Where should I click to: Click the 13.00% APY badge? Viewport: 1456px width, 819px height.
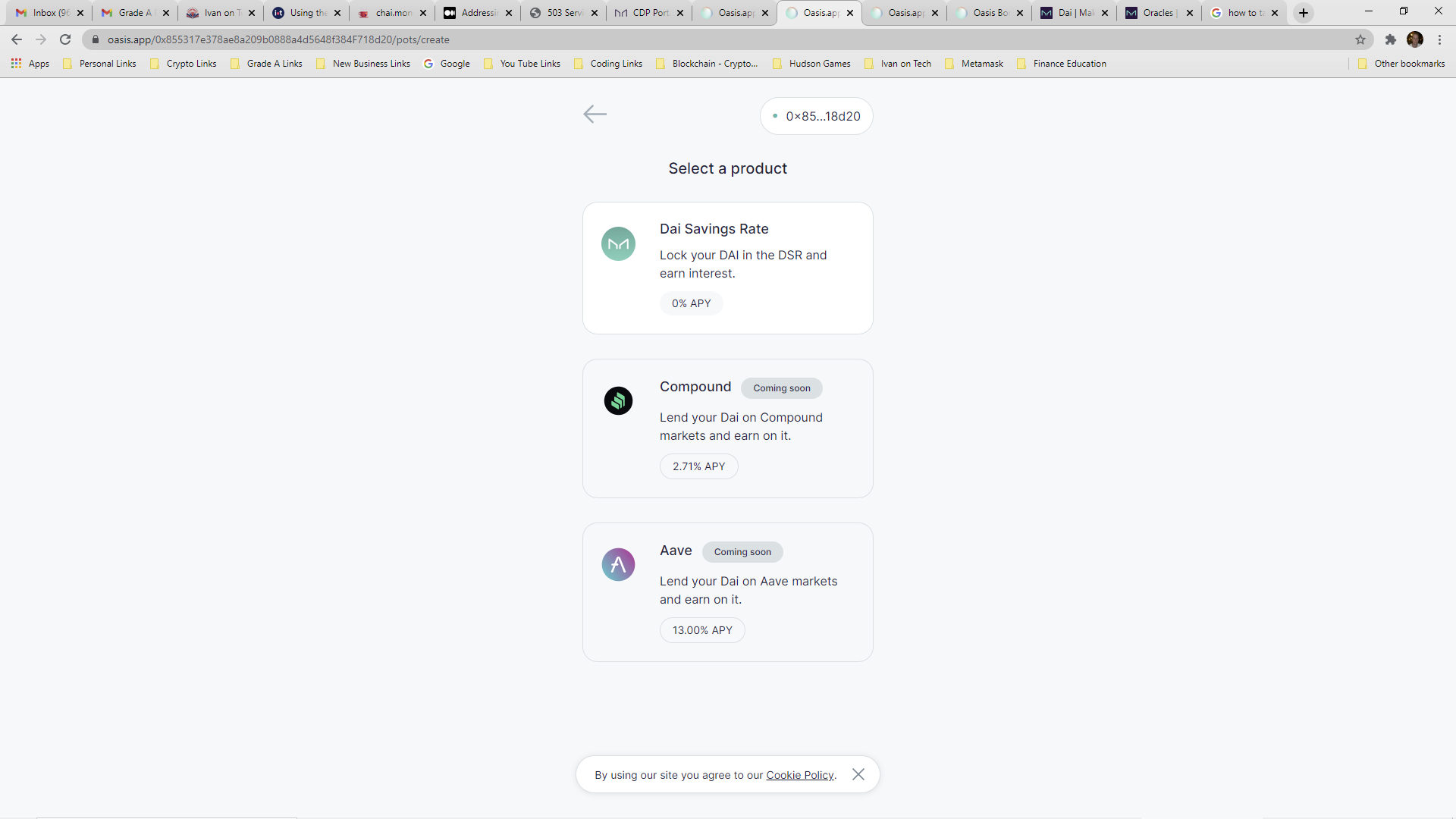tap(702, 630)
